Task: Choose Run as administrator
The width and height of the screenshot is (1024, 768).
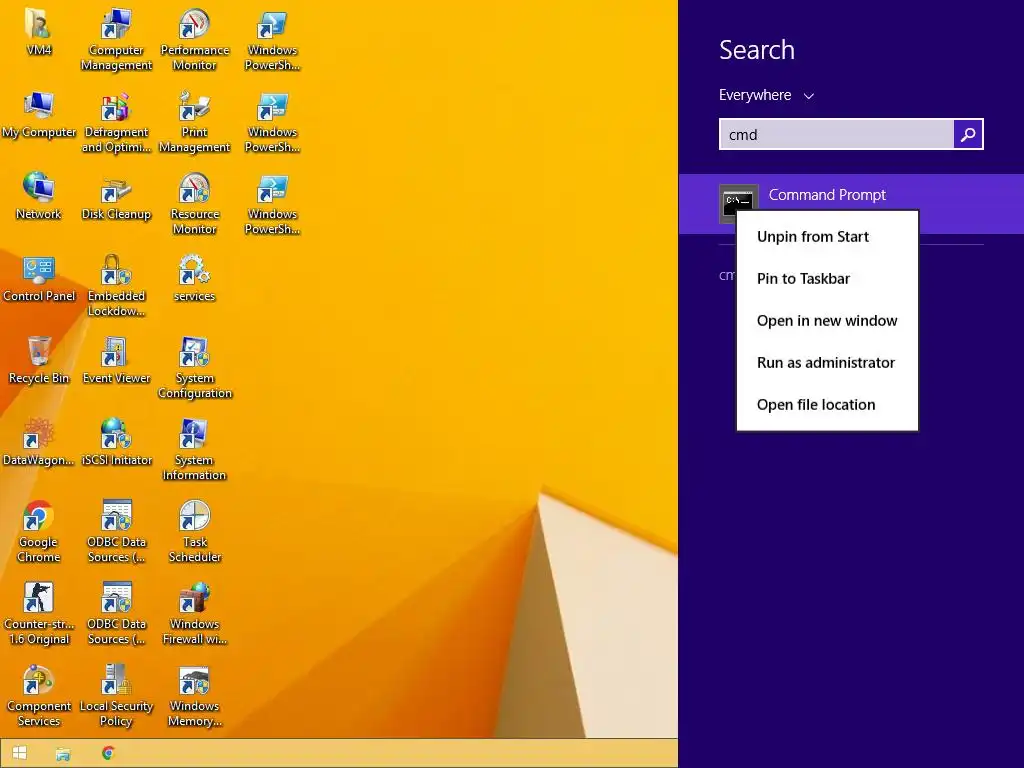Action: point(827,362)
